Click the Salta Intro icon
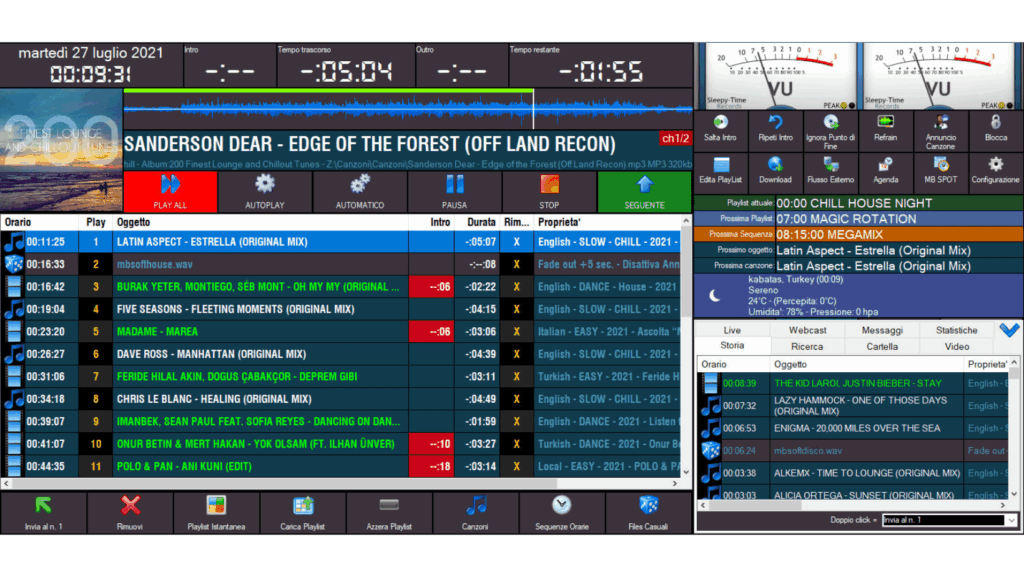Screen dimensions: 1024x577 720,122
